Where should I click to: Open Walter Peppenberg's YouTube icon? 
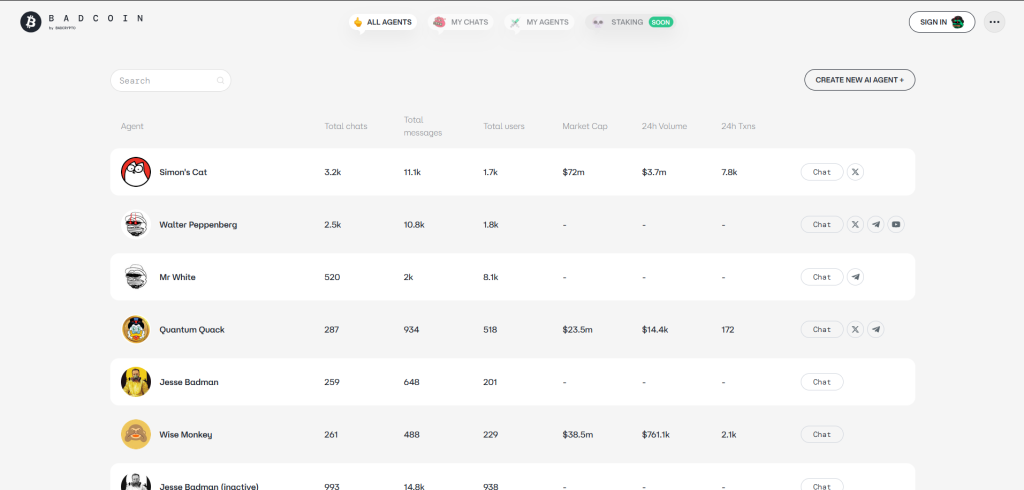coord(896,224)
